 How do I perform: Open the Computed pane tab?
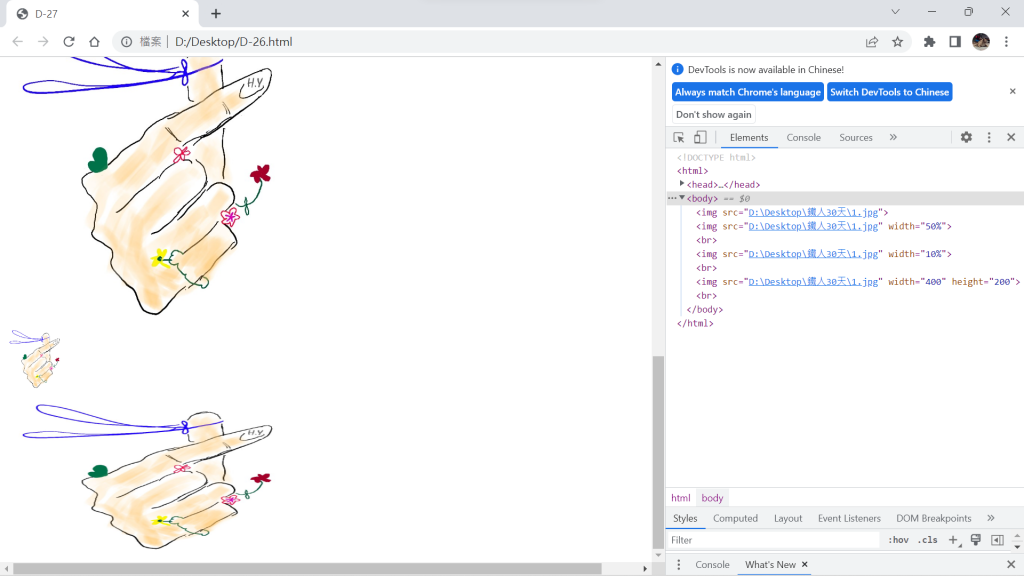pyautogui.click(x=735, y=518)
